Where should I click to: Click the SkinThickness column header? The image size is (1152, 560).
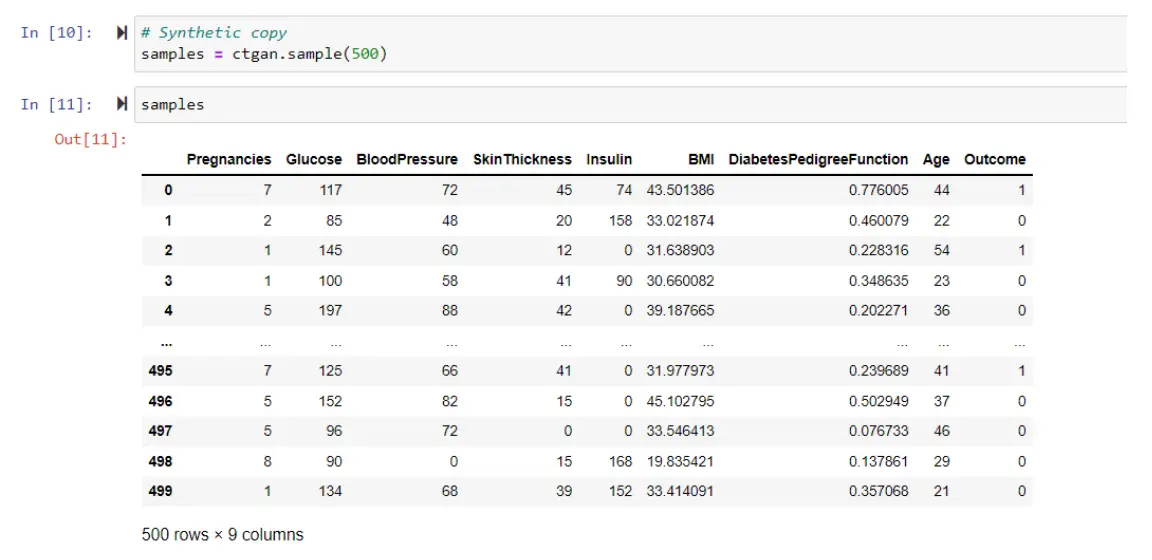522,159
